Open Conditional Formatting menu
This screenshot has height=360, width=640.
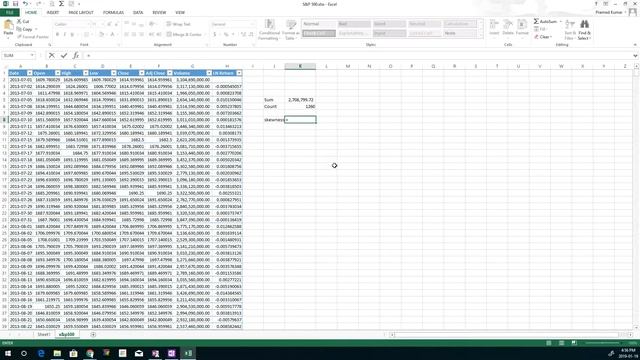click(269, 30)
